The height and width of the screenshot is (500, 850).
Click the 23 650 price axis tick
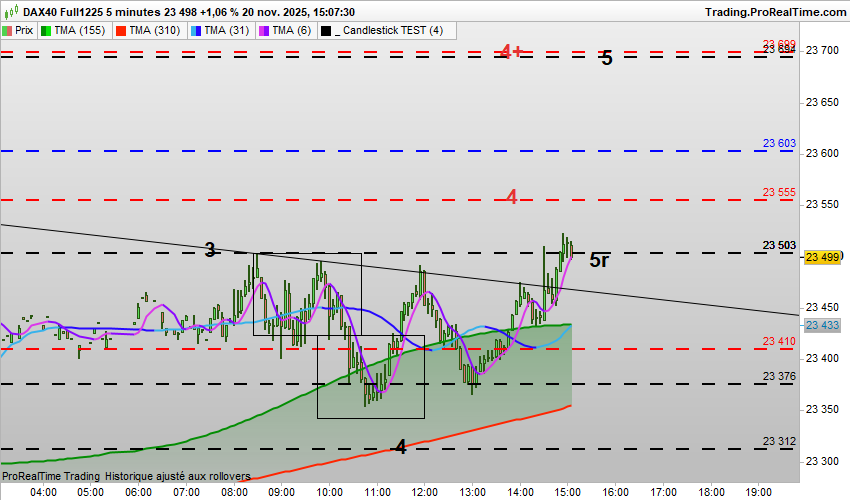click(x=822, y=102)
